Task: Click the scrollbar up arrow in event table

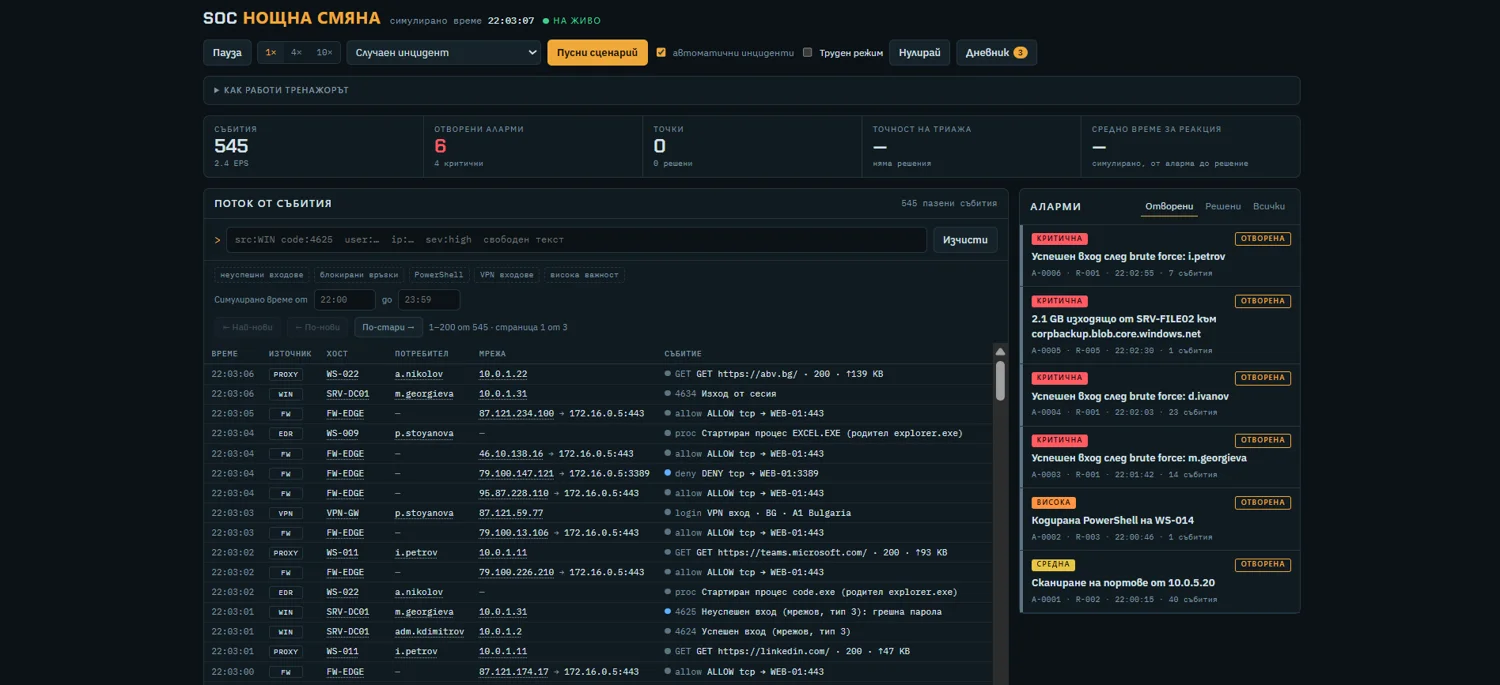Action: (1000, 352)
